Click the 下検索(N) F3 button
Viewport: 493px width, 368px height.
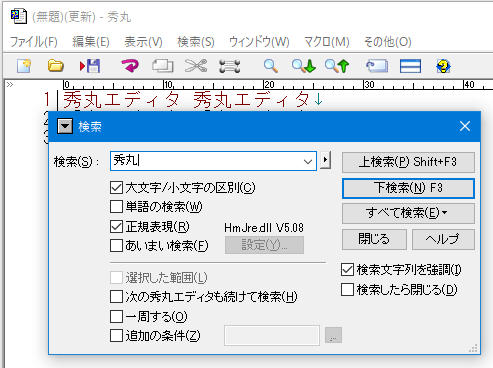click(408, 188)
